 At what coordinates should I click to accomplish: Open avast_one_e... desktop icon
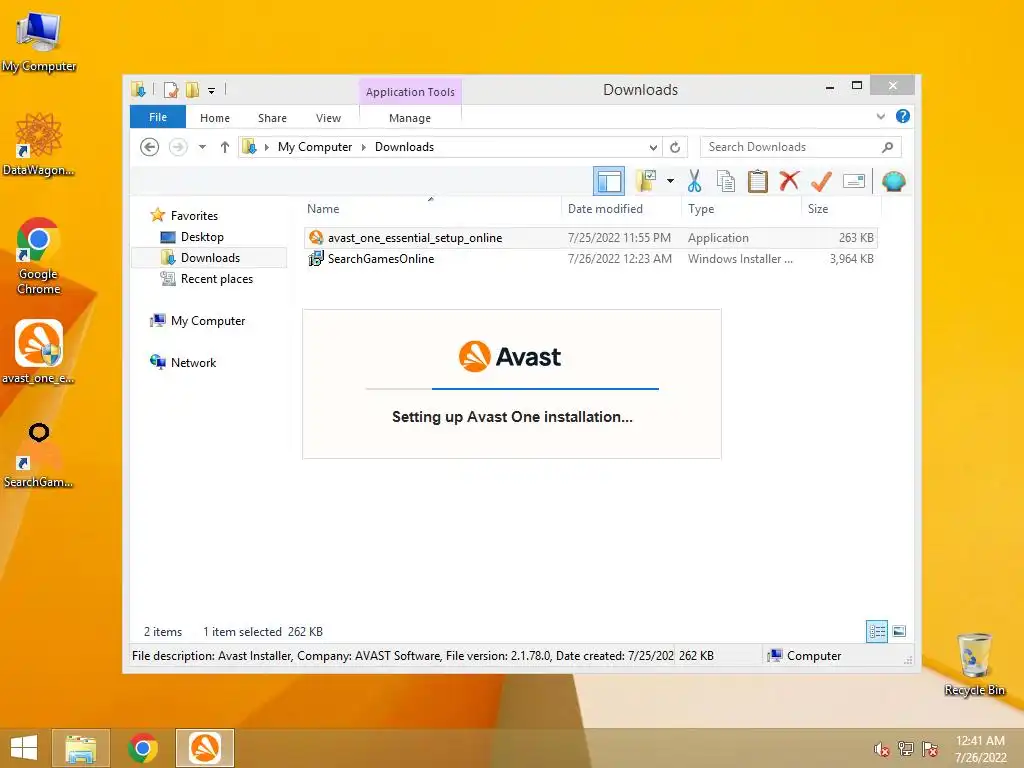coord(39,352)
